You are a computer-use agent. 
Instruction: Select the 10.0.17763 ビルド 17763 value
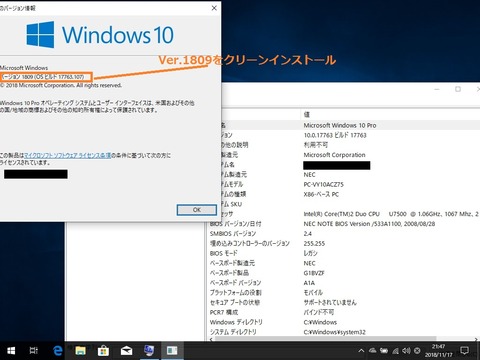[x=335, y=135]
